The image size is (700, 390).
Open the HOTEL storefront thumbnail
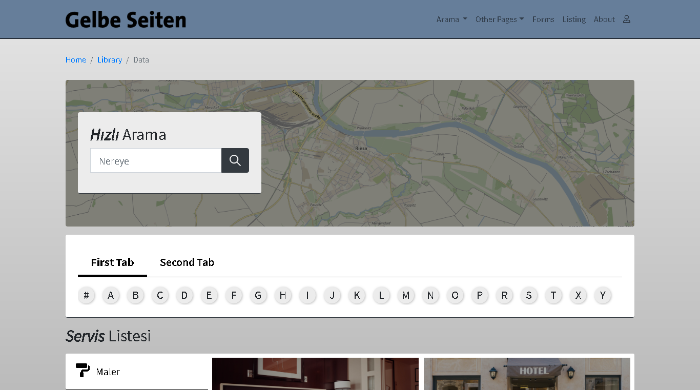(527, 374)
